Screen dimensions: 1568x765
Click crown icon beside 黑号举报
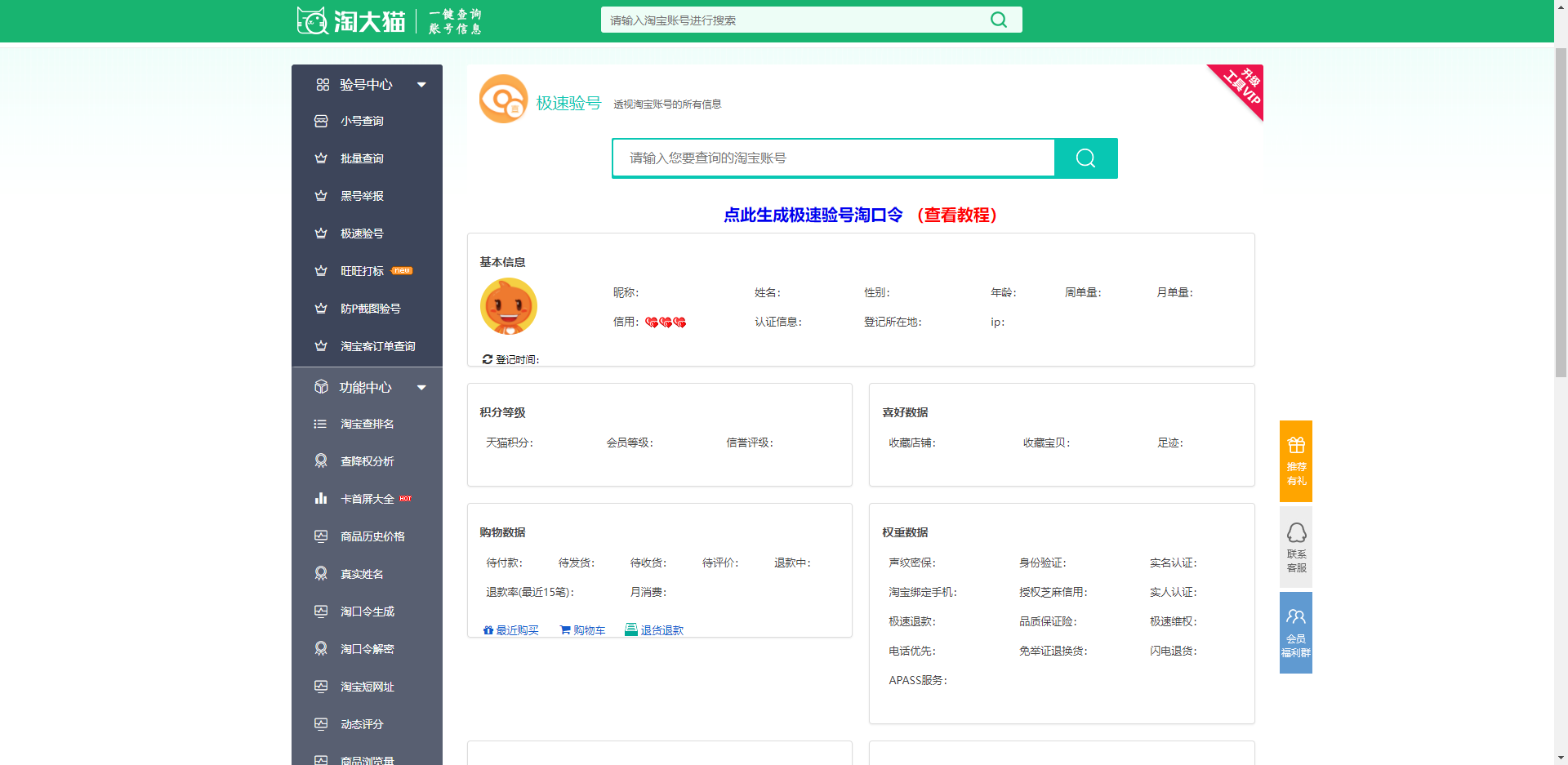pos(321,196)
